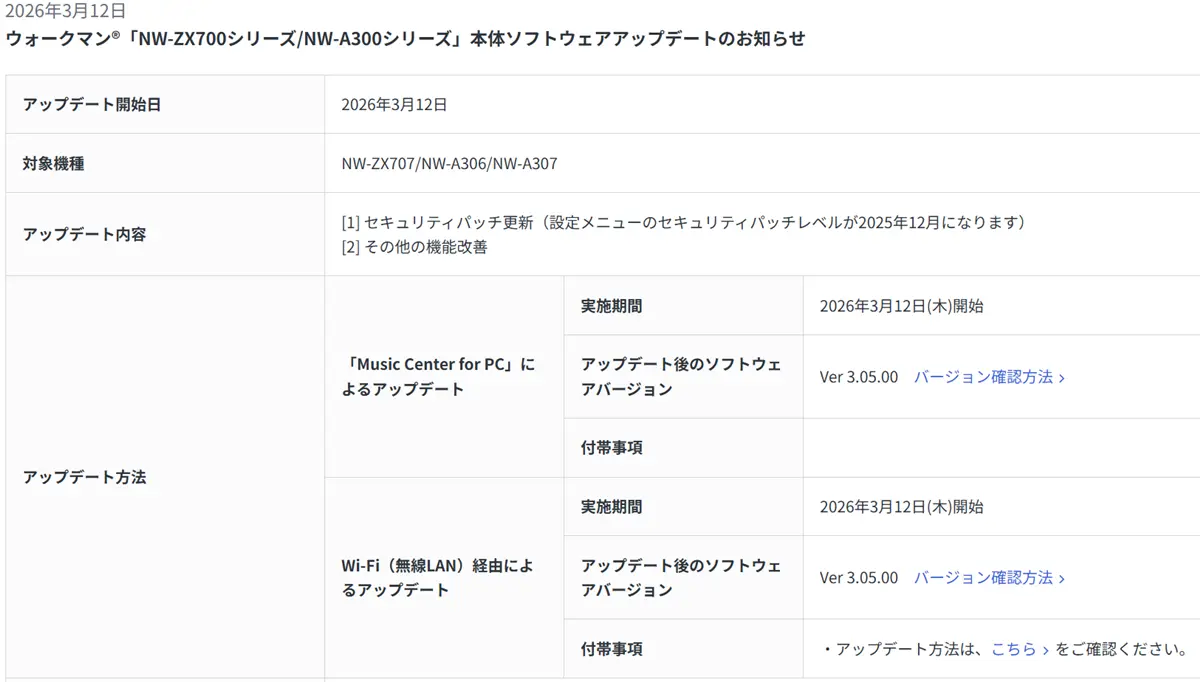Image resolution: width=1200 pixels, height=682 pixels.
Task: Click the date above the page heading
Action: click(x=66, y=12)
